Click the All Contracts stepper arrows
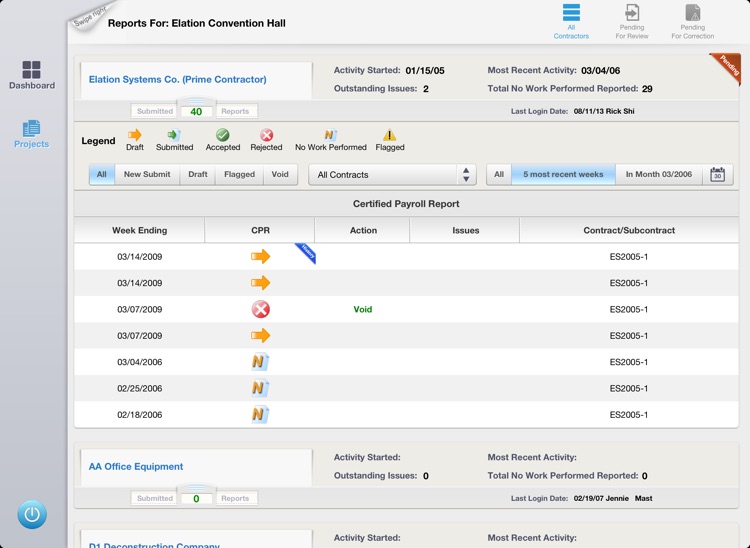750x548 pixels. tap(466, 175)
